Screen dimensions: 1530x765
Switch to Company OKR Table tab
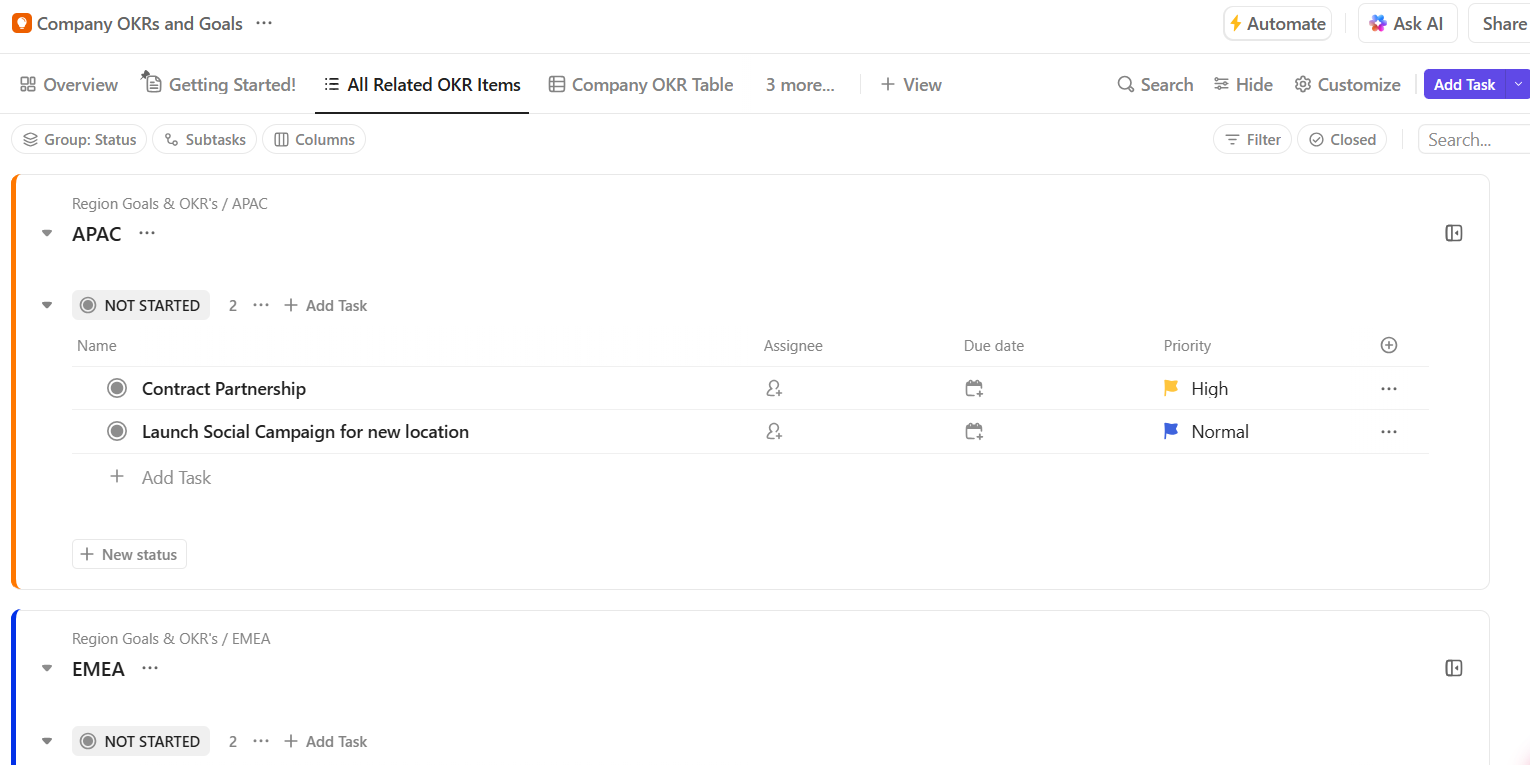(x=641, y=85)
